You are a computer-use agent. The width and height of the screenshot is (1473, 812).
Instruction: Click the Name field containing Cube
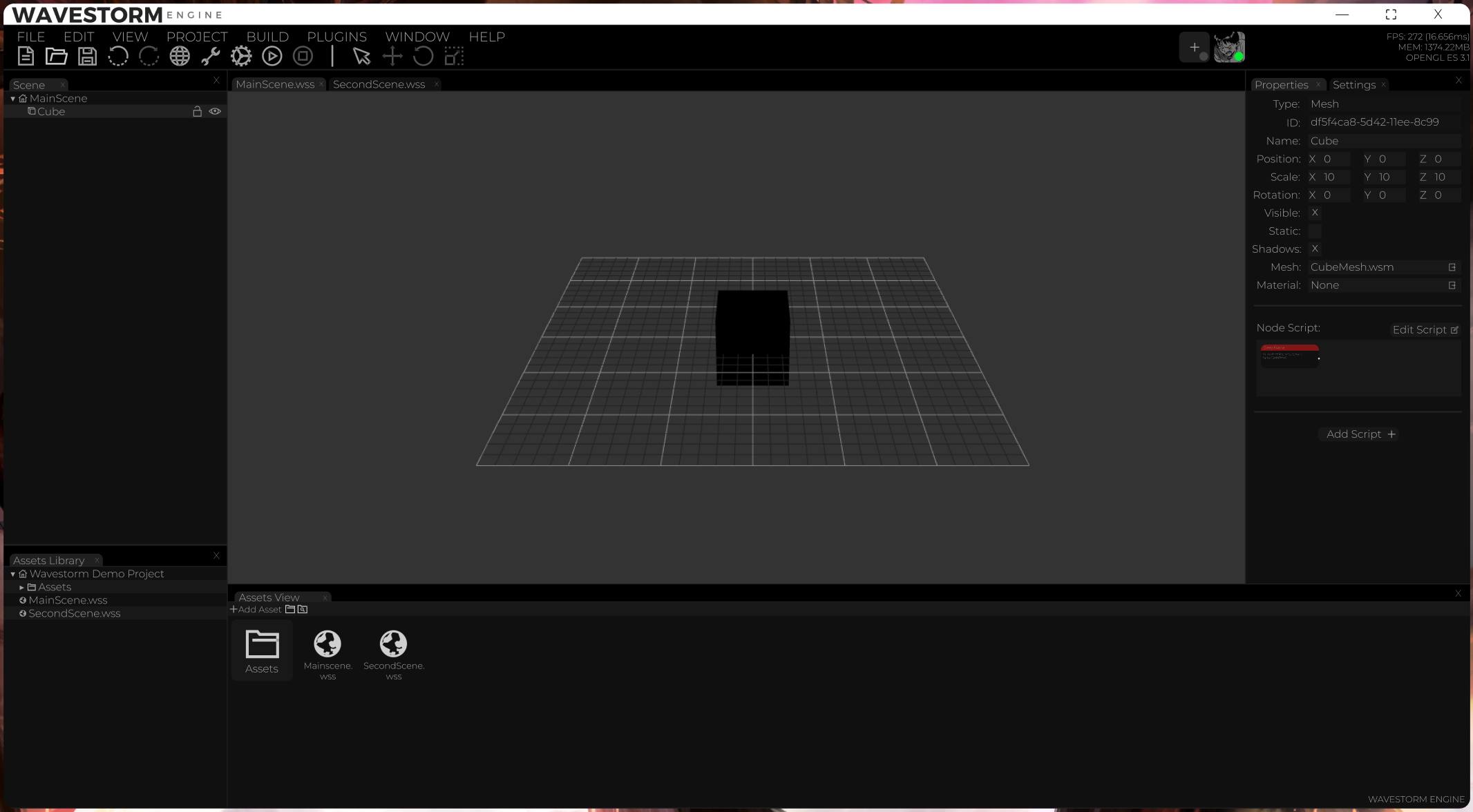point(1385,141)
